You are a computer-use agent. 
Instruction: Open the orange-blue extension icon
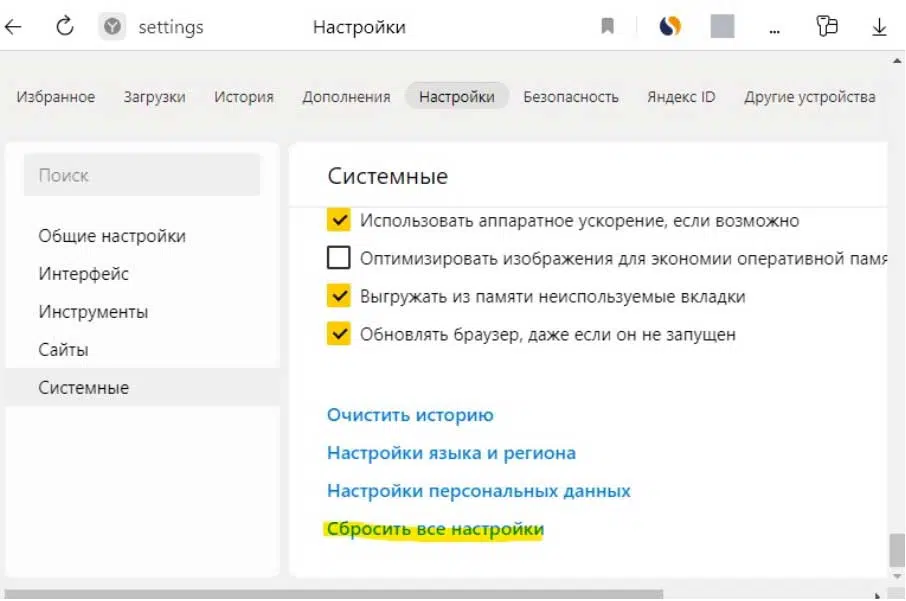(670, 26)
